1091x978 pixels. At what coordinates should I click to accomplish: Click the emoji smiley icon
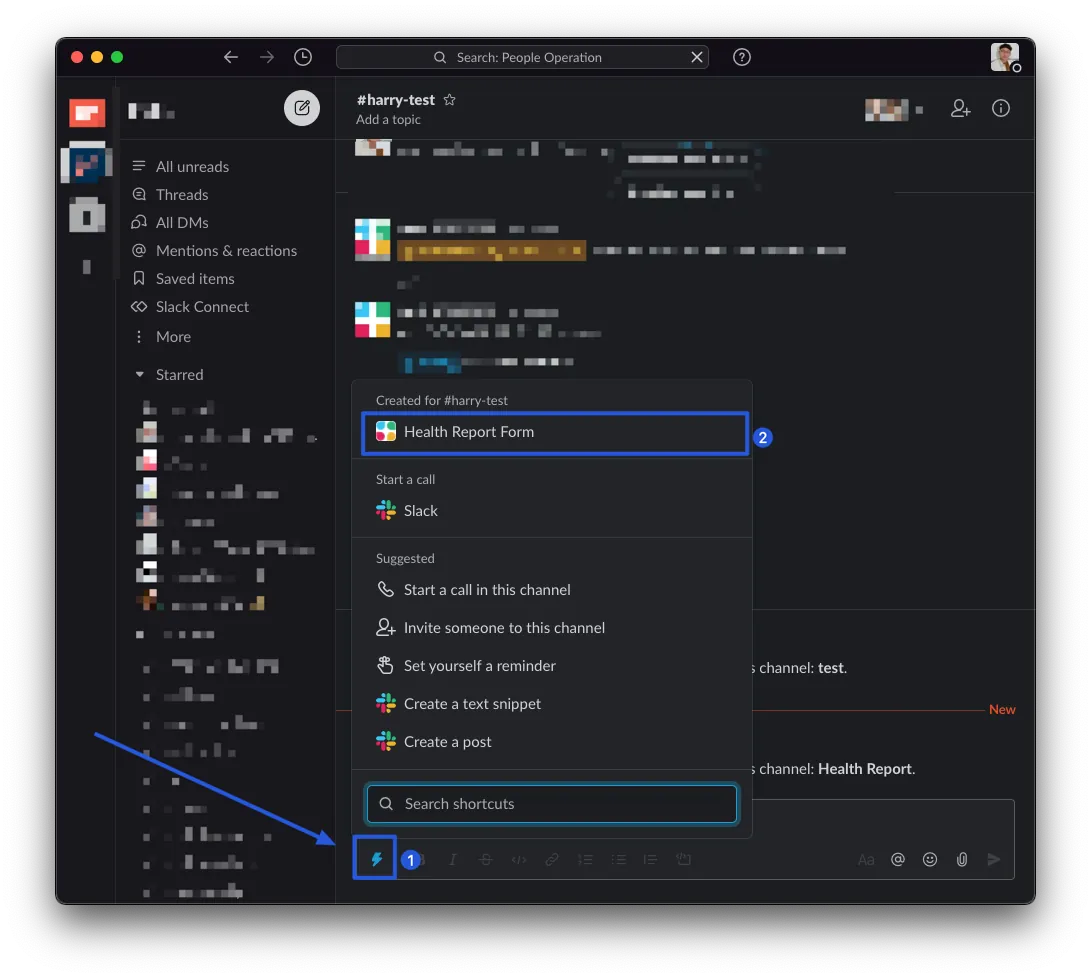930,860
